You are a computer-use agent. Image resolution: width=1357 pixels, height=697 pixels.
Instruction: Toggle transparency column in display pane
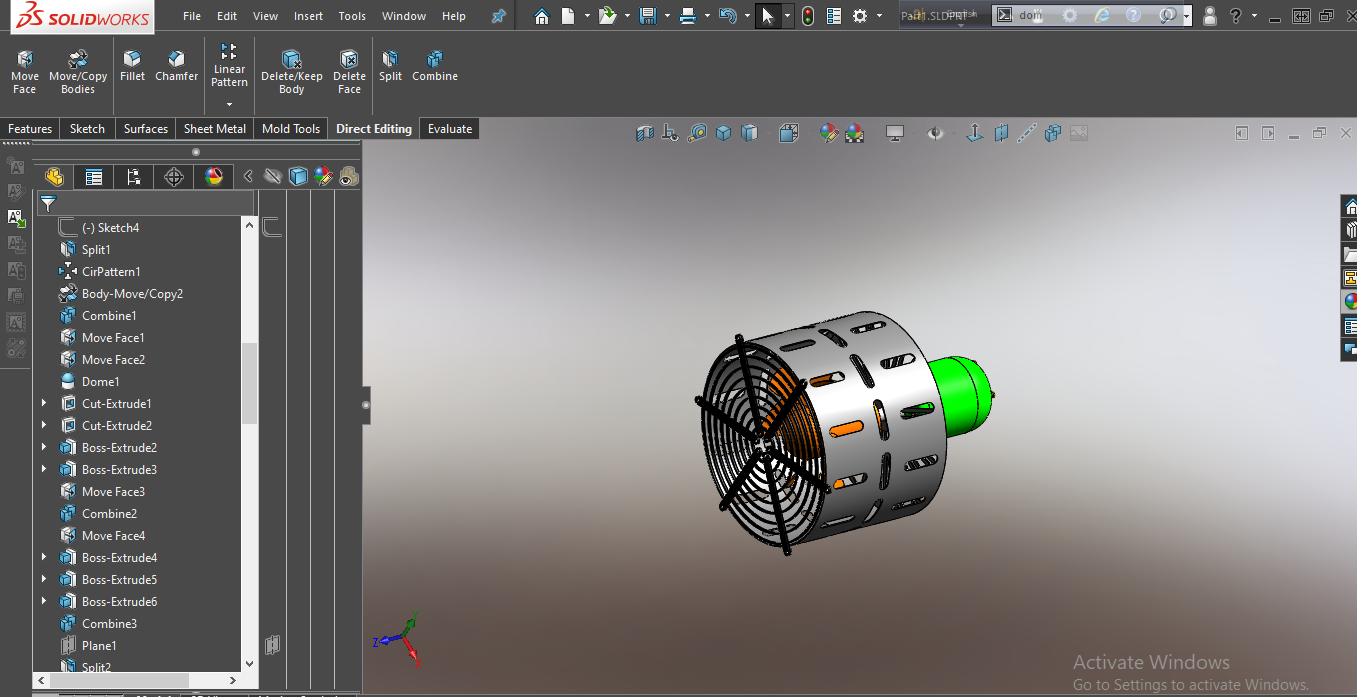coord(348,177)
